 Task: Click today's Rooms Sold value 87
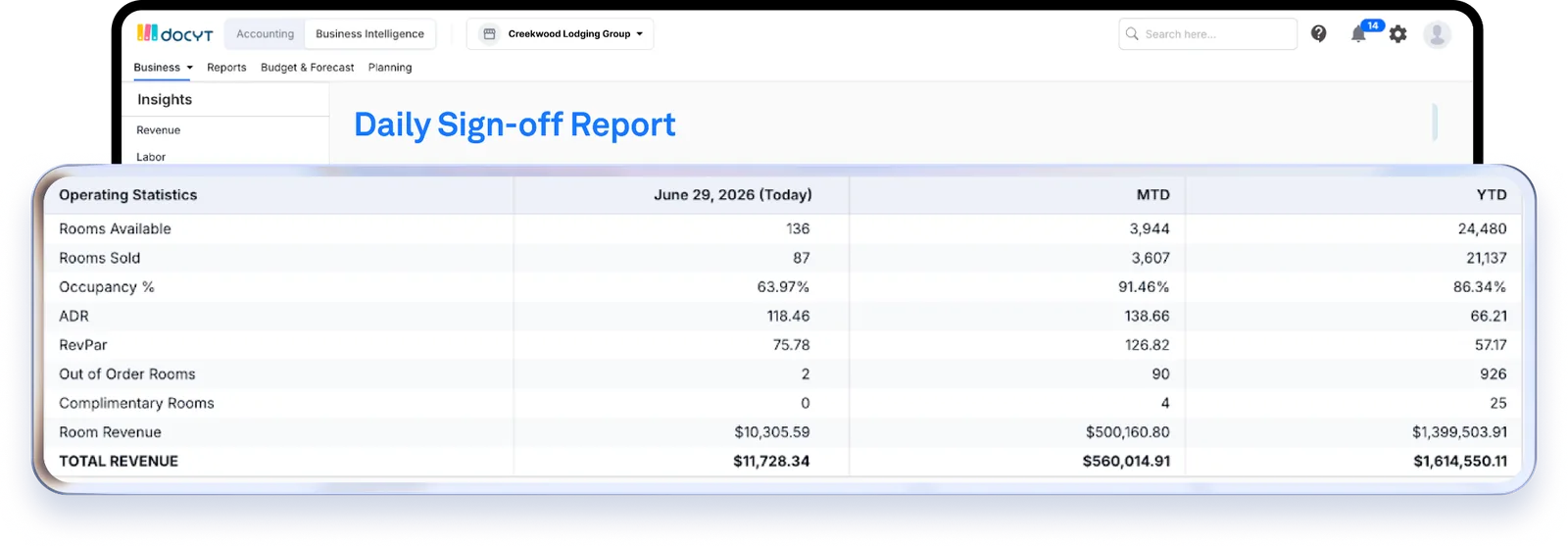pyautogui.click(x=802, y=258)
